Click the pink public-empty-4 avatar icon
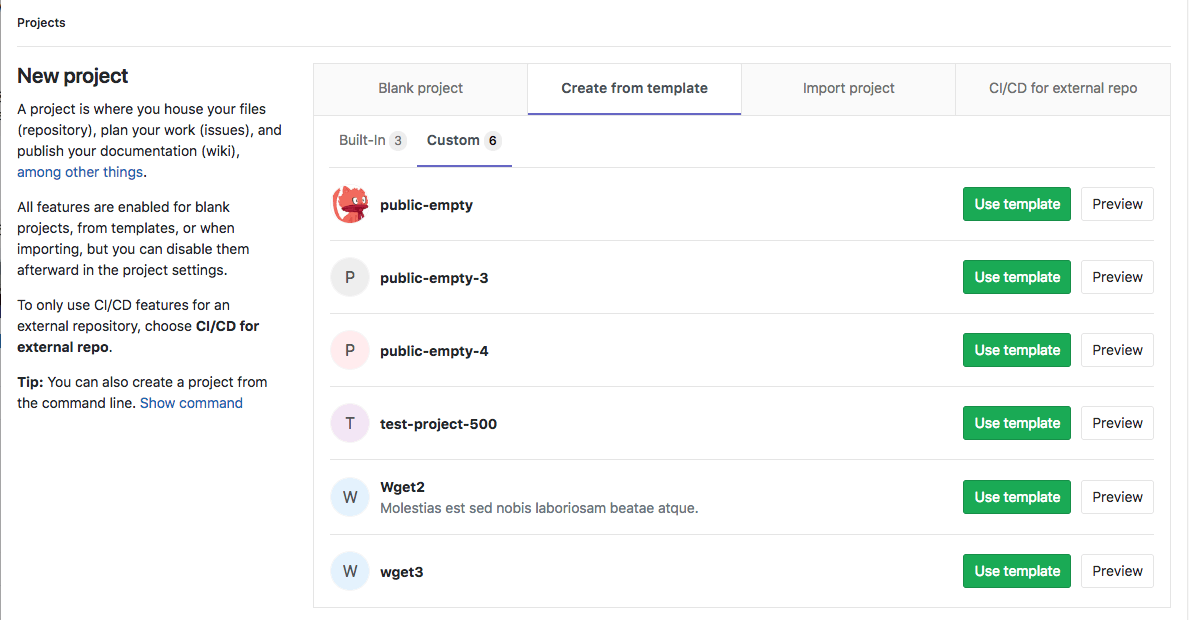This screenshot has height=620, width=1189. (350, 350)
